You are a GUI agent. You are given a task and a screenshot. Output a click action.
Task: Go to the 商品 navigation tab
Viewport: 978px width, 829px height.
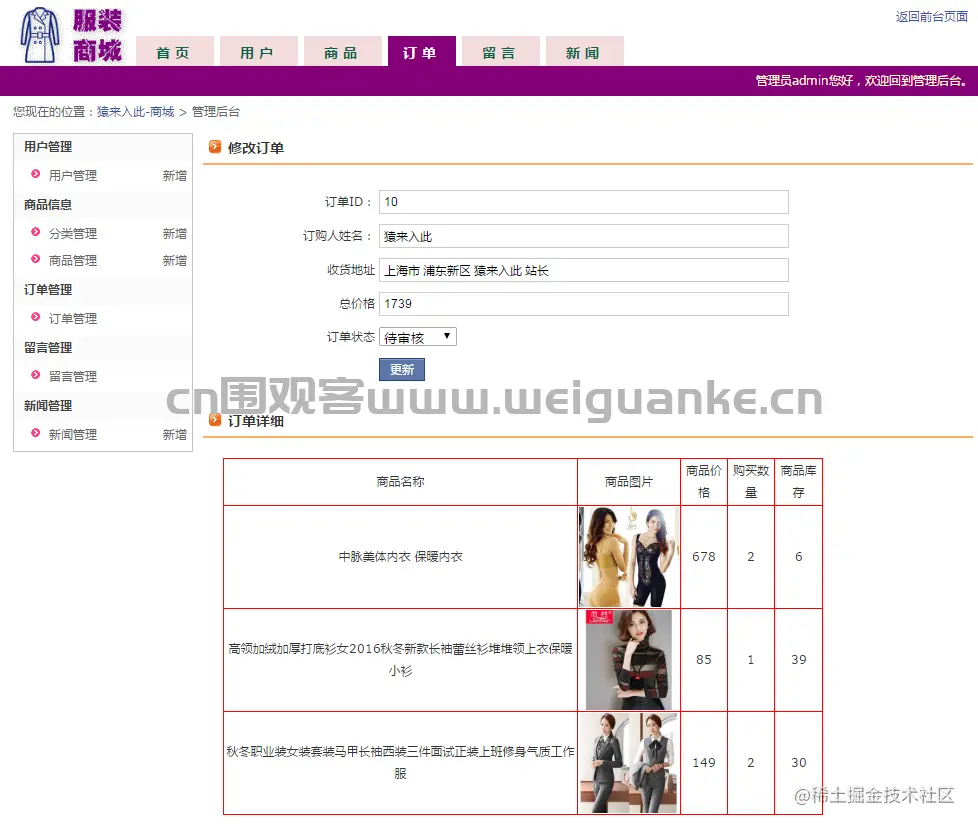coord(342,51)
